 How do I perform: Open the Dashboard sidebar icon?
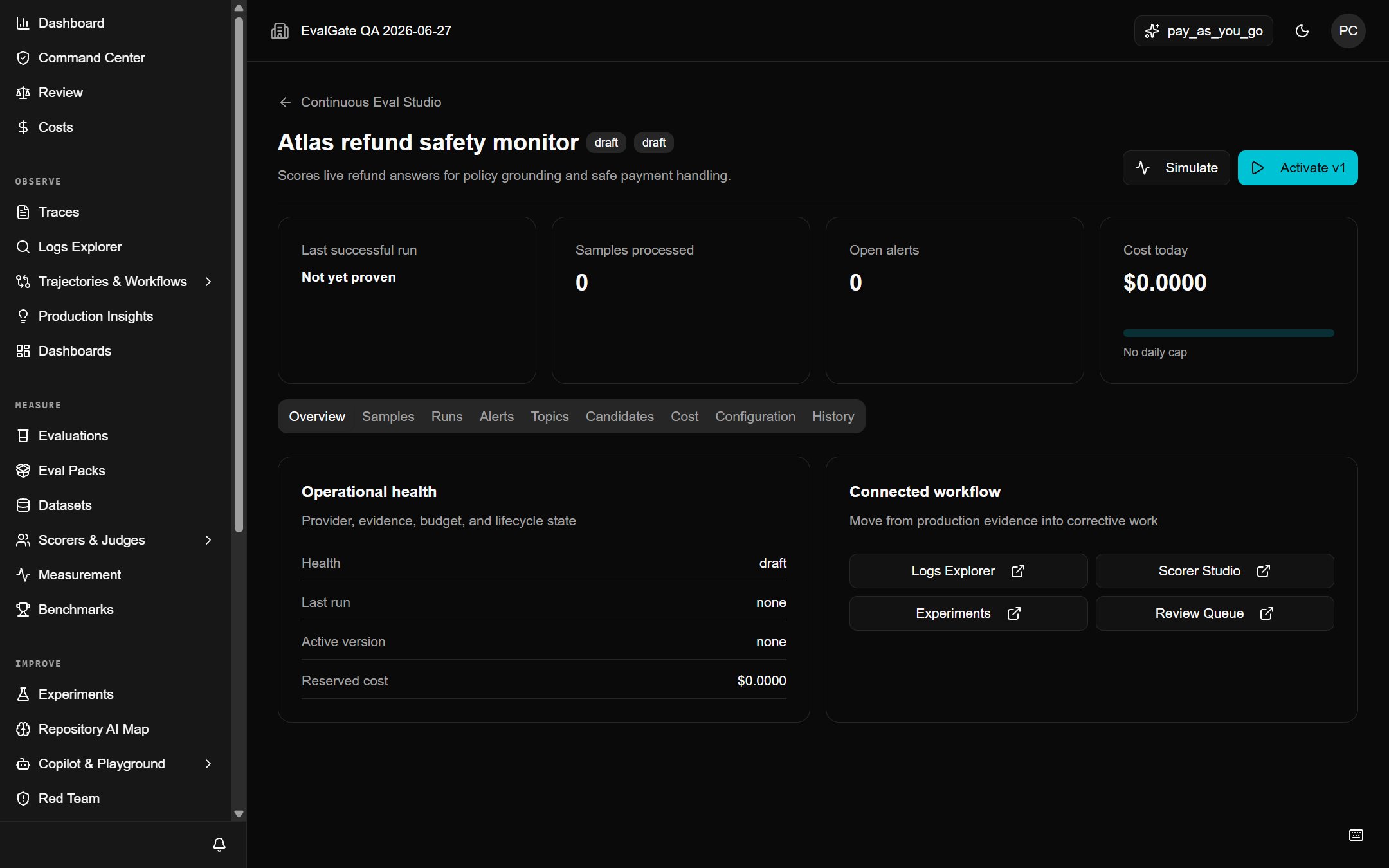[x=23, y=23]
